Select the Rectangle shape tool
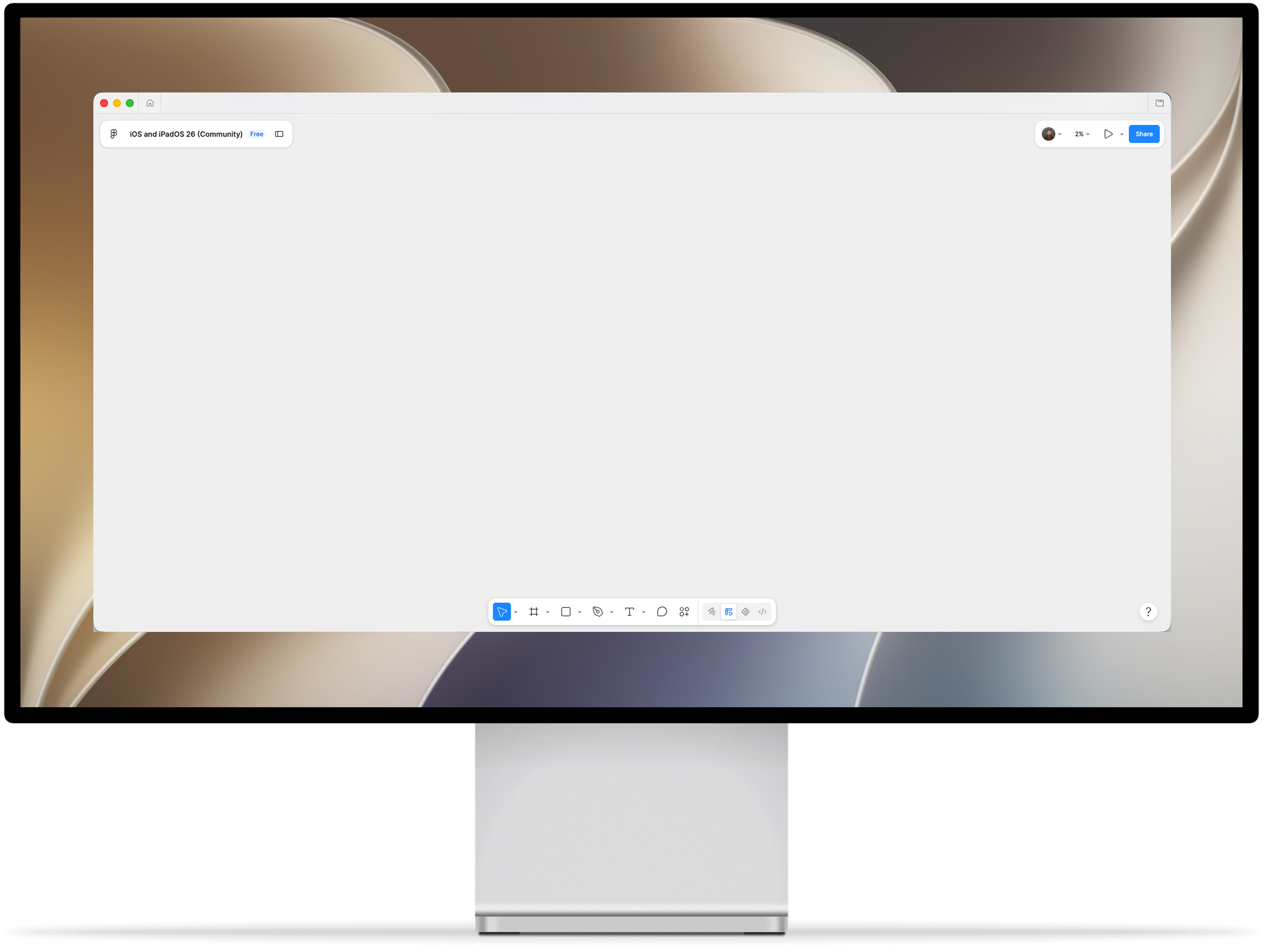This screenshot has width=1264, height=952. (x=566, y=612)
